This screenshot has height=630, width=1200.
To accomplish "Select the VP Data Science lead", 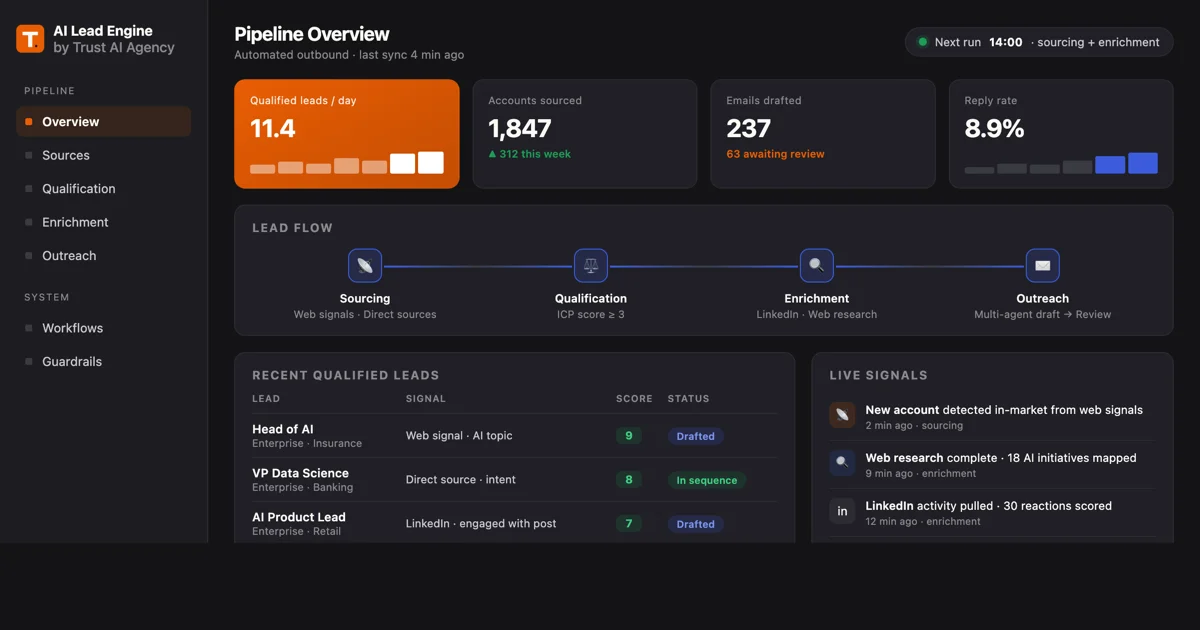I will 514,480.
